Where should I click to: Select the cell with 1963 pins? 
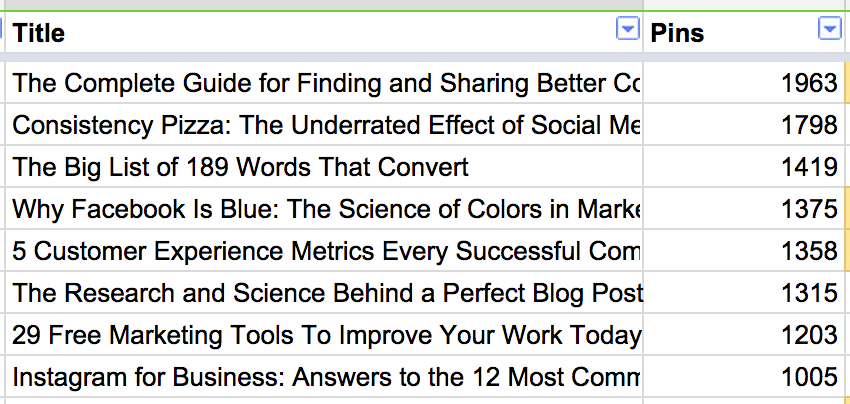pyautogui.click(x=744, y=82)
